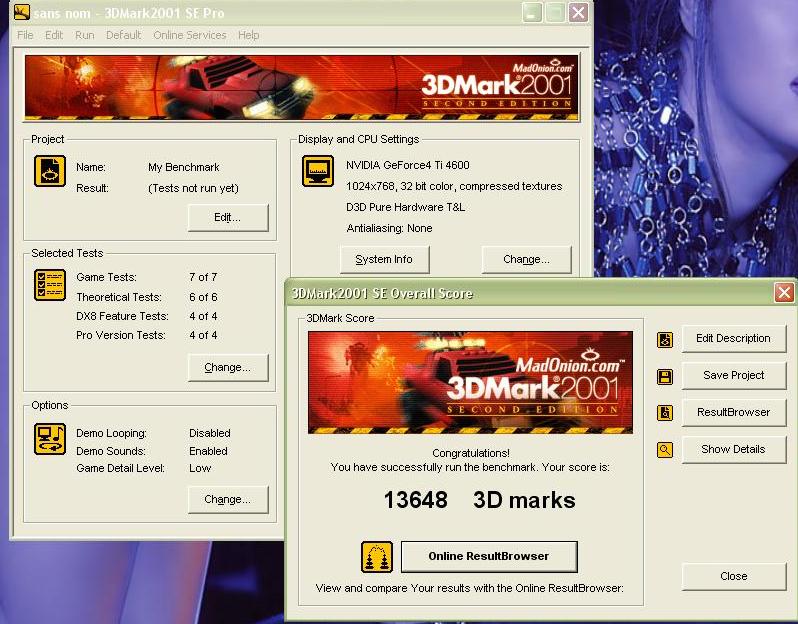798x624 pixels.
Task: Click the Demo Sounds 'Enabled' value
Action: (208, 451)
